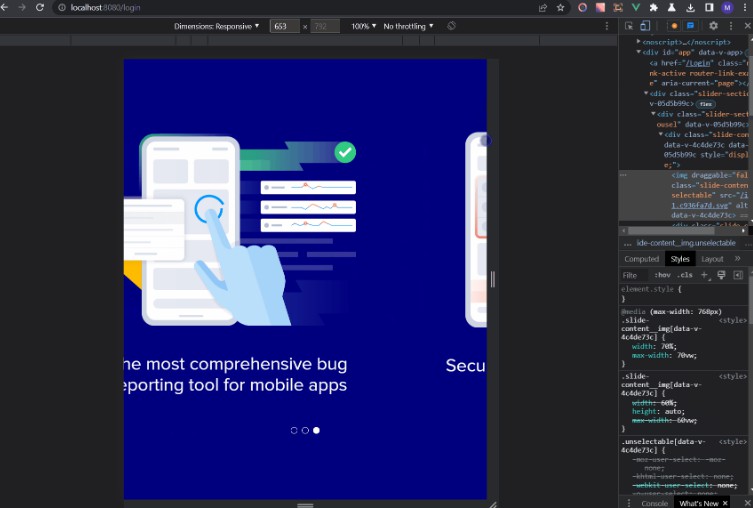Open the Dimensions: Responsive dropdown
753x508 pixels.
point(216,25)
